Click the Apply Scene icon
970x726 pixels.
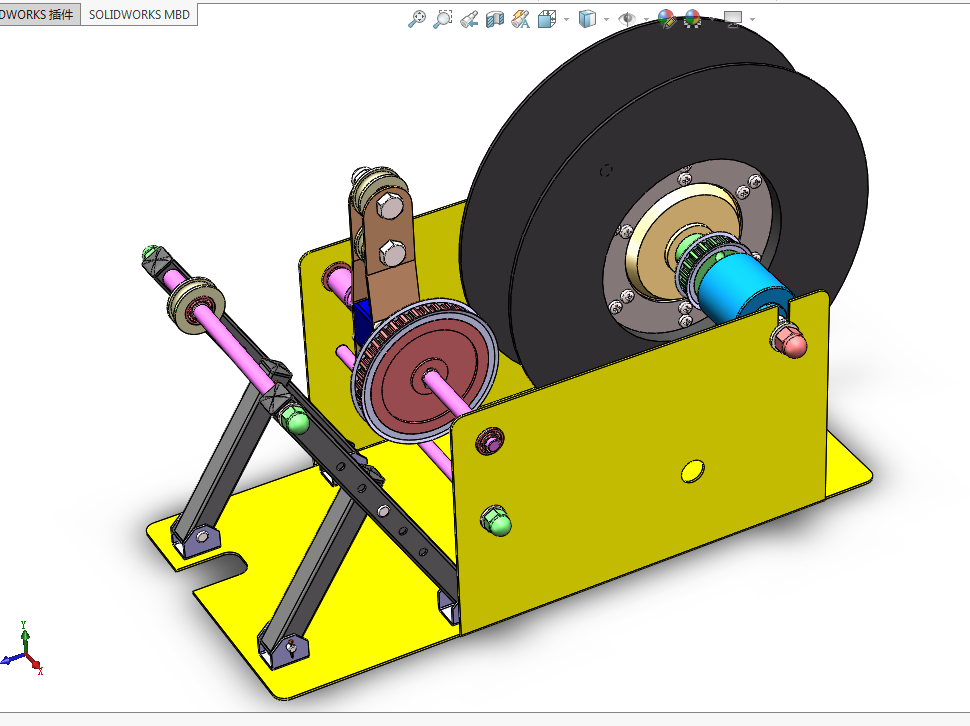click(692, 19)
